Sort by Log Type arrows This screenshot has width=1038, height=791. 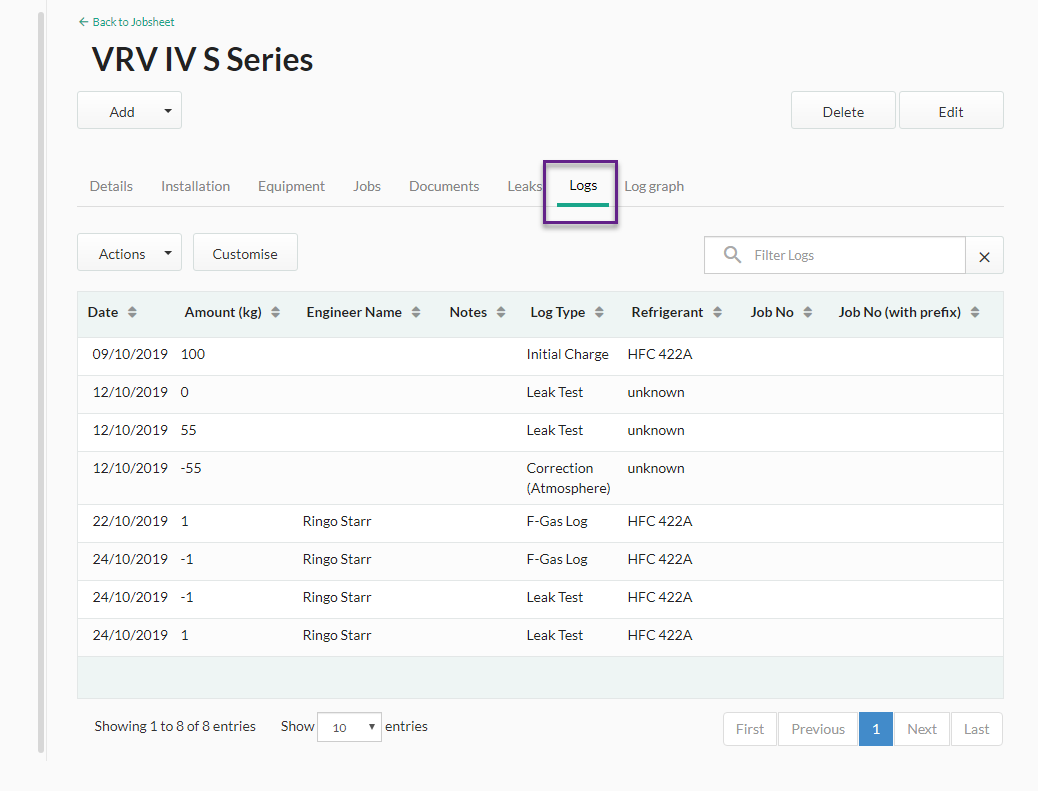tap(599, 312)
